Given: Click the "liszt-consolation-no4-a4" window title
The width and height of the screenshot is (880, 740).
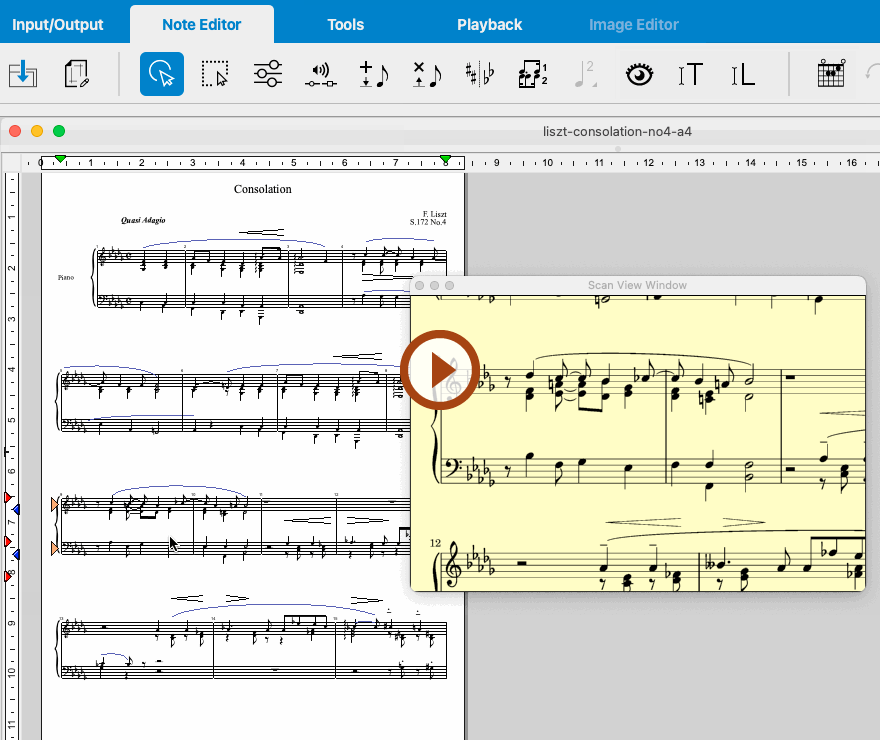Looking at the screenshot, I should click(617, 131).
